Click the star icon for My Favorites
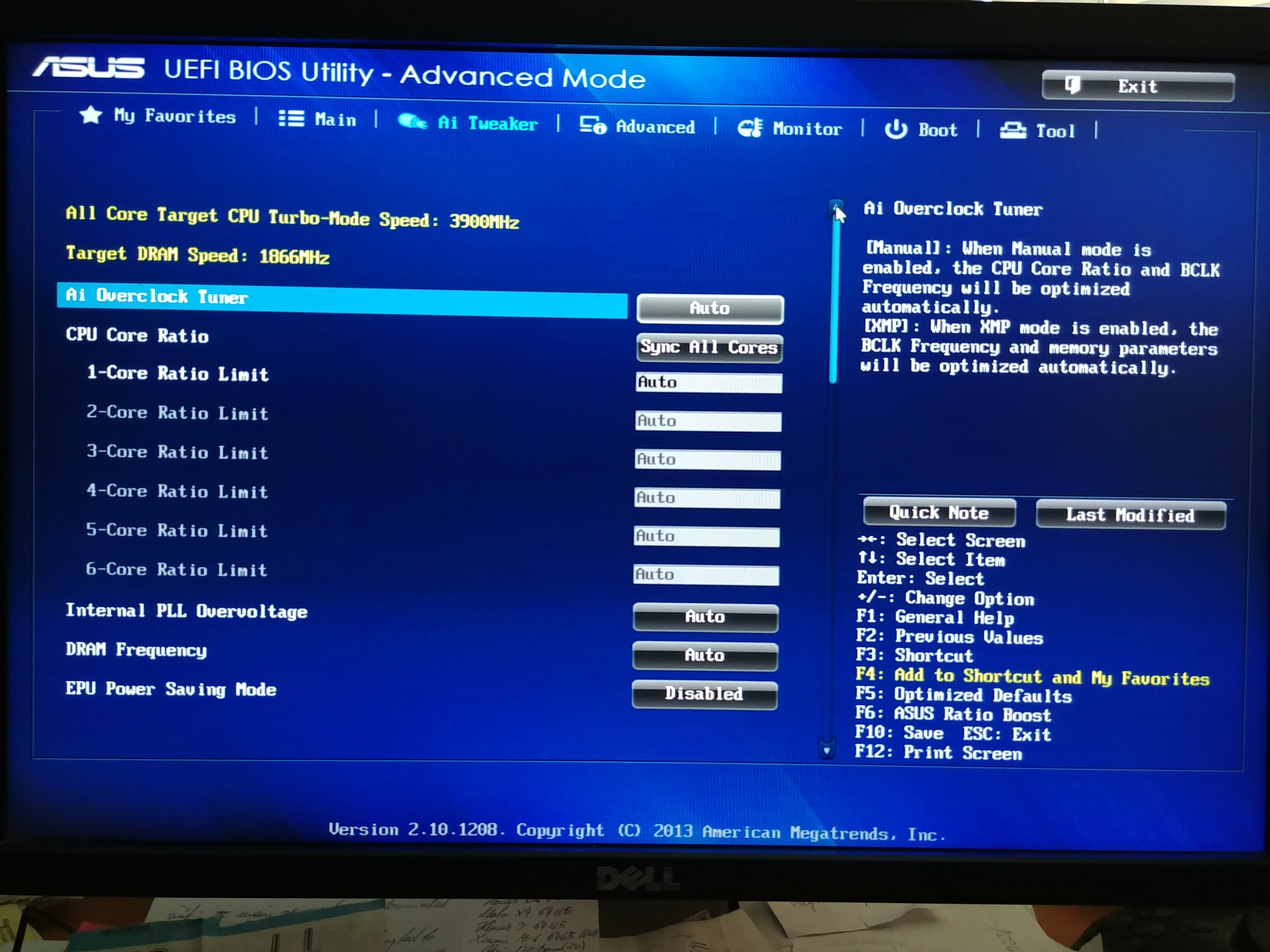This screenshot has height=952, width=1270. [x=91, y=115]
